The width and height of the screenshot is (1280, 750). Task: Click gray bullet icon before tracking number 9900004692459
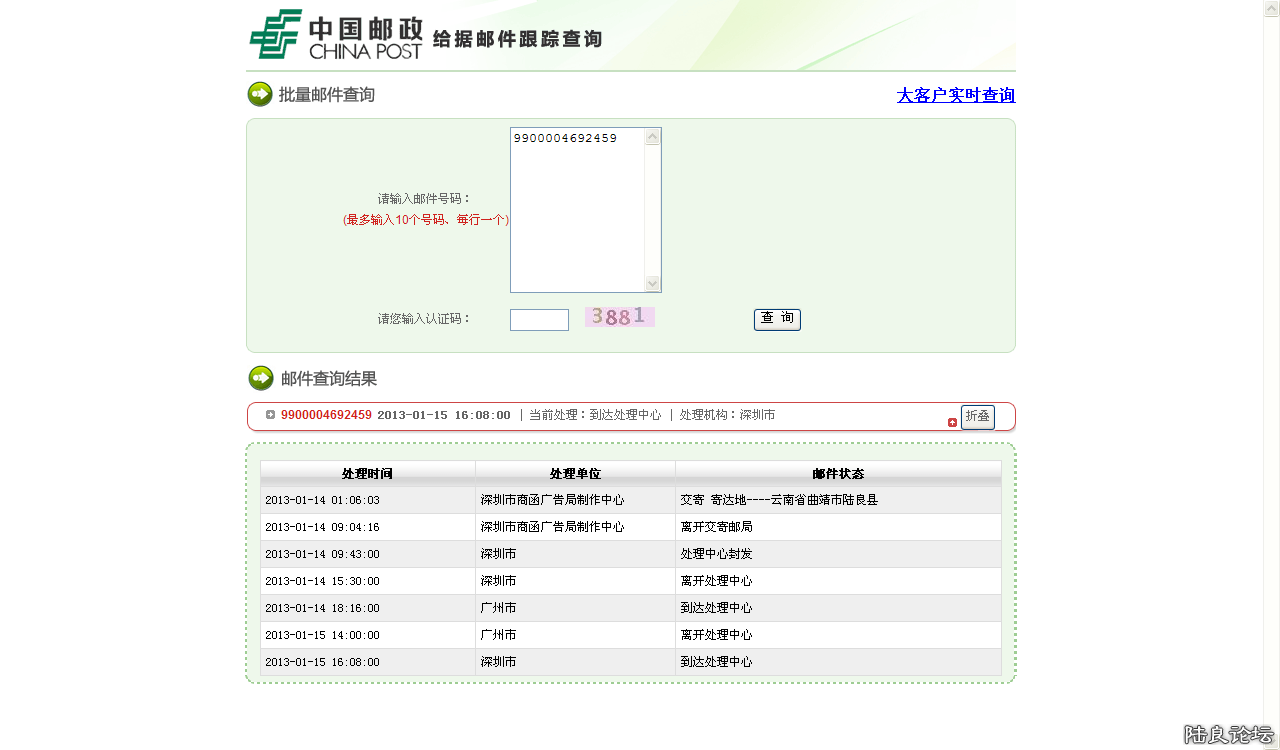(270, 415)
